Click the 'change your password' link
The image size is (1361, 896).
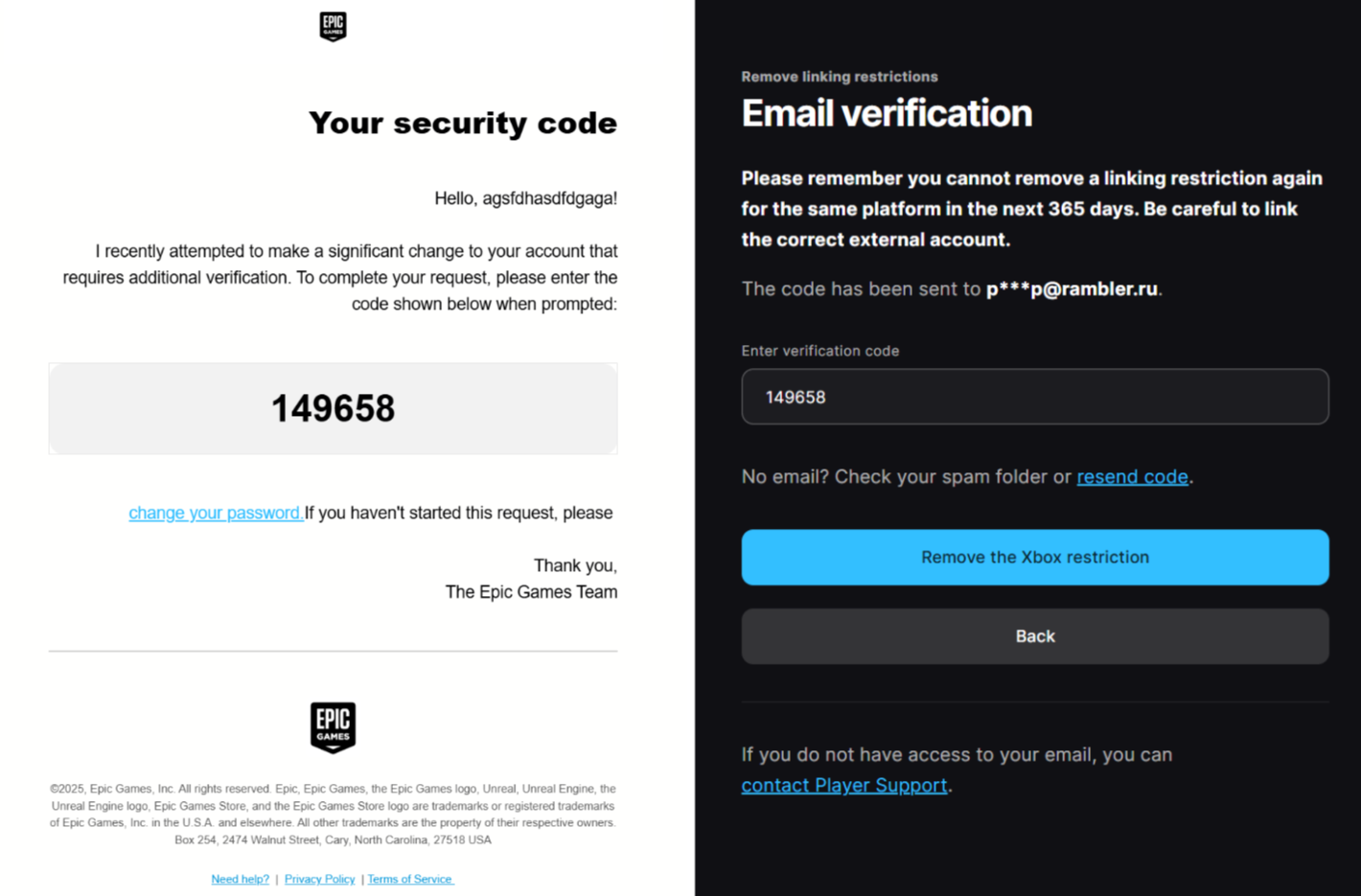point(216,513)
